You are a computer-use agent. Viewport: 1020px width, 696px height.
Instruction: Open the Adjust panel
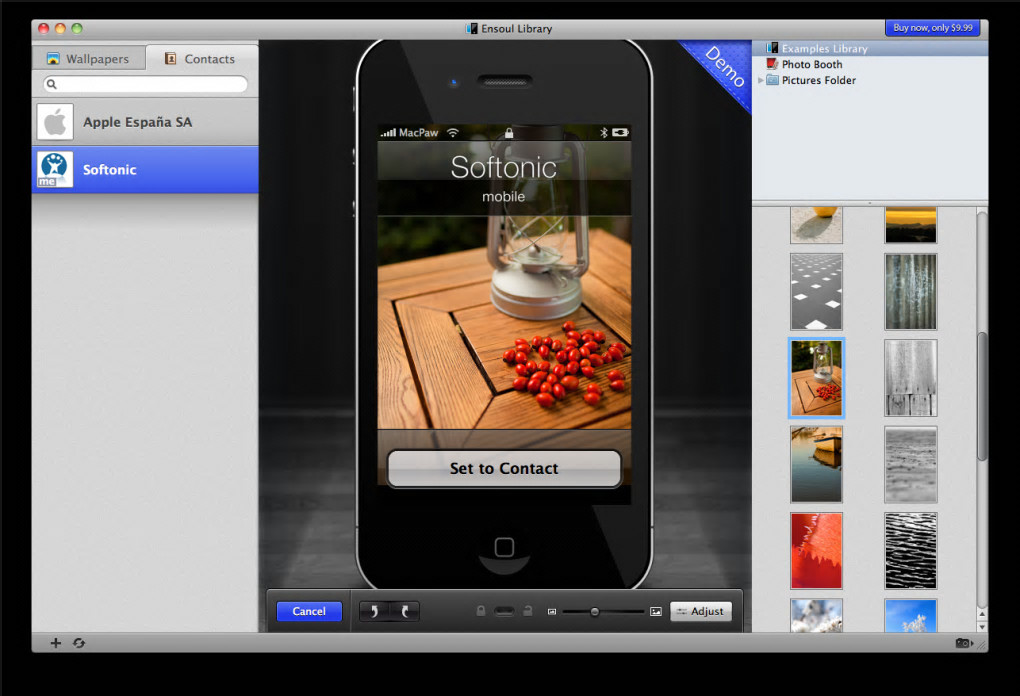[701, 611]
